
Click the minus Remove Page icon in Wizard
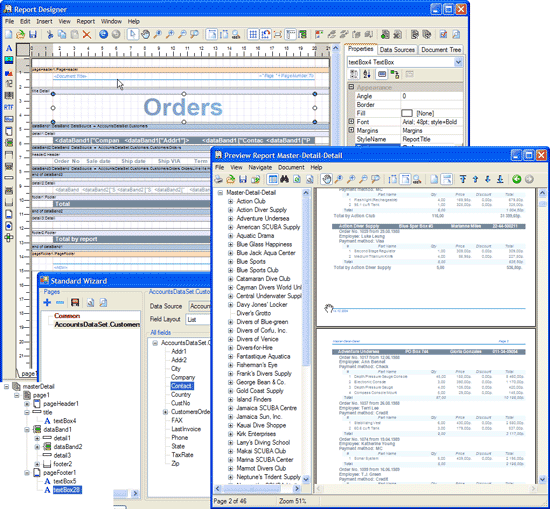pos(60,302)
